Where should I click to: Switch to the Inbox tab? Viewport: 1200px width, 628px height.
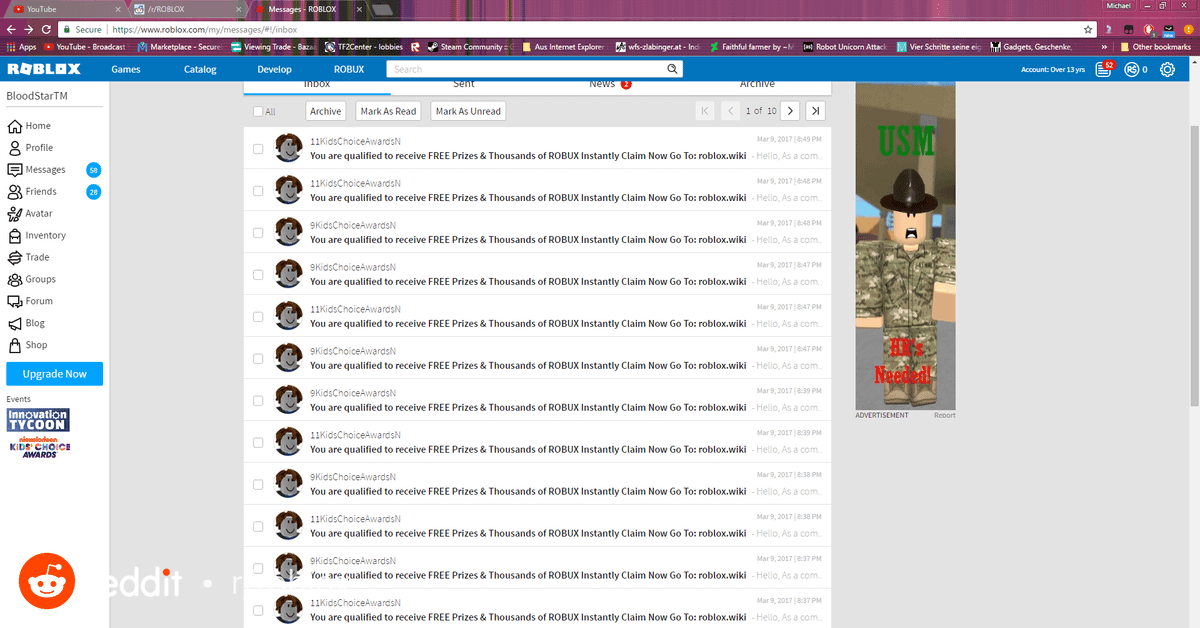[317, 85]
